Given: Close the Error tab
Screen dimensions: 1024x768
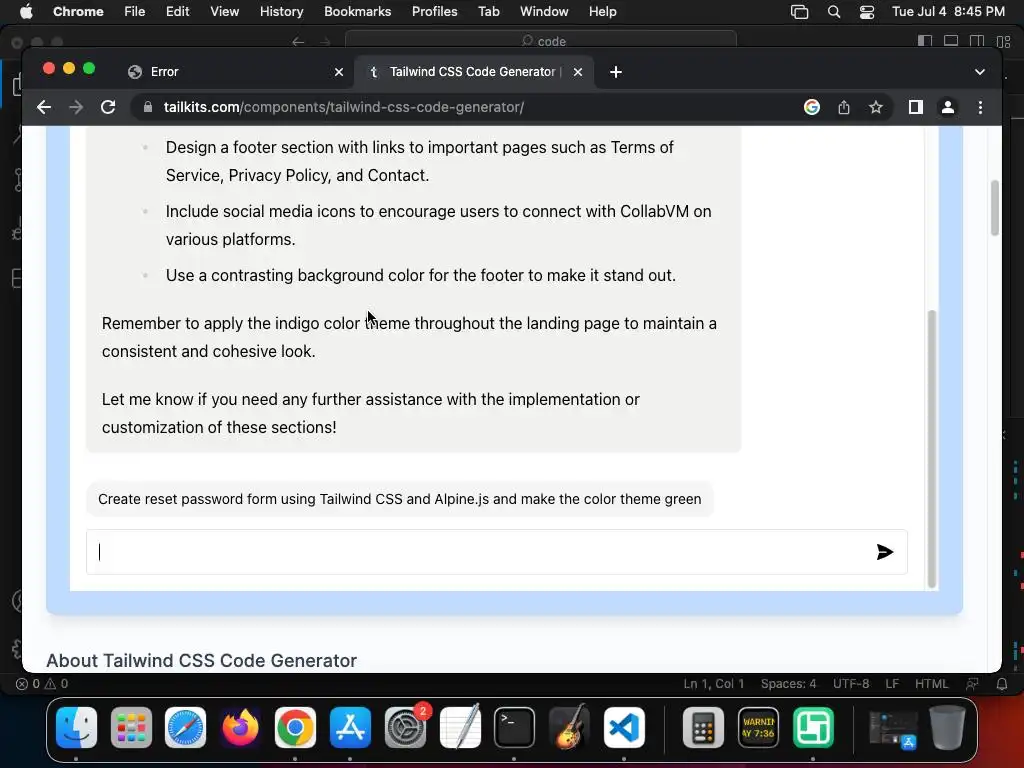Looking at the screenshot, I should (339, 72).
